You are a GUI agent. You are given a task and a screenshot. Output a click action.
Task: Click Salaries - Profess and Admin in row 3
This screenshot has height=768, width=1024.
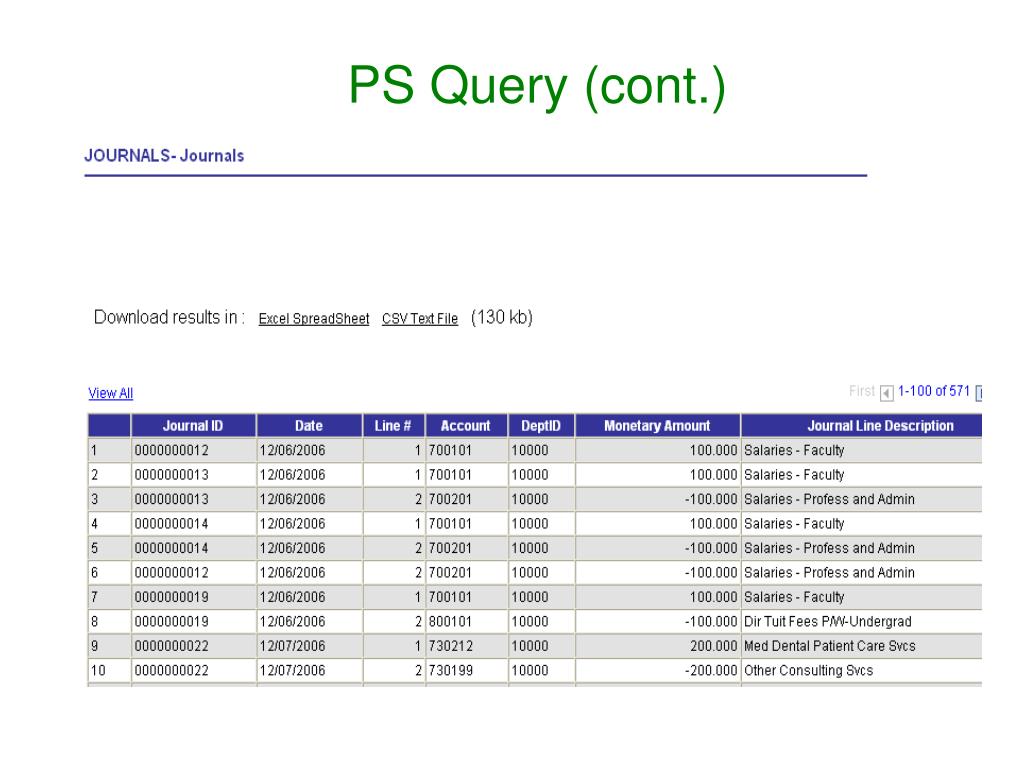click(x=829, y=499)
